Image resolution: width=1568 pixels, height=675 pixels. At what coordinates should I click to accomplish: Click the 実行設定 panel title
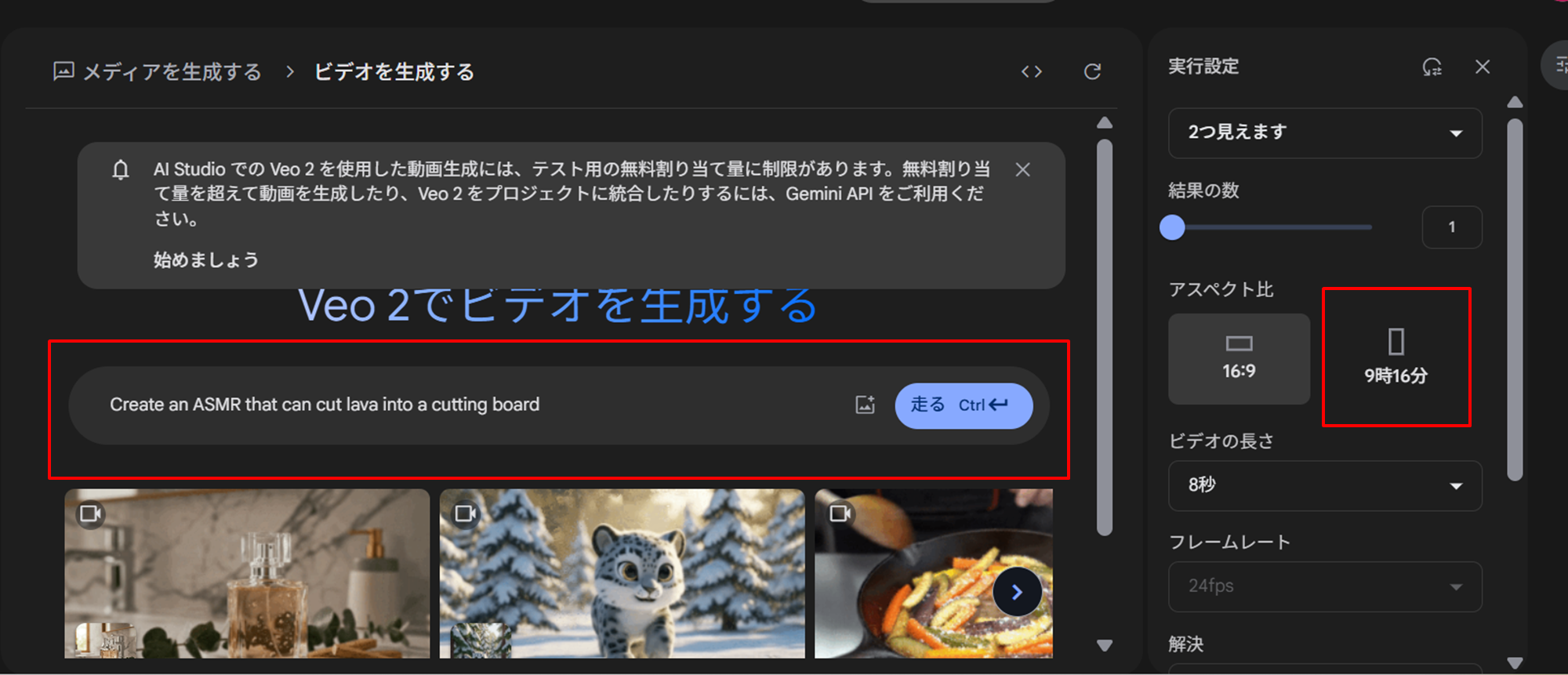(1203, 67)
